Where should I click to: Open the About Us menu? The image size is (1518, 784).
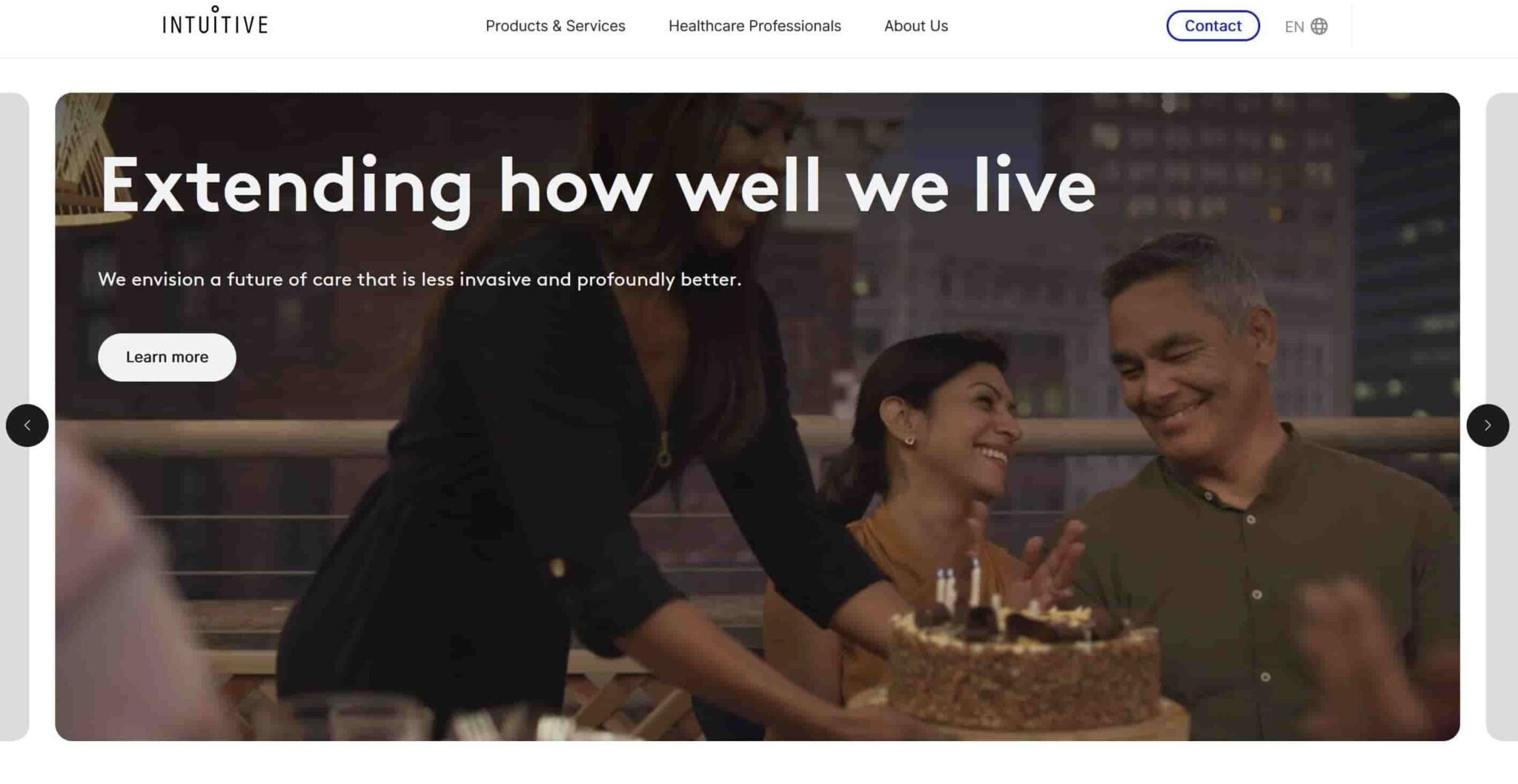(x=915, y=26)
